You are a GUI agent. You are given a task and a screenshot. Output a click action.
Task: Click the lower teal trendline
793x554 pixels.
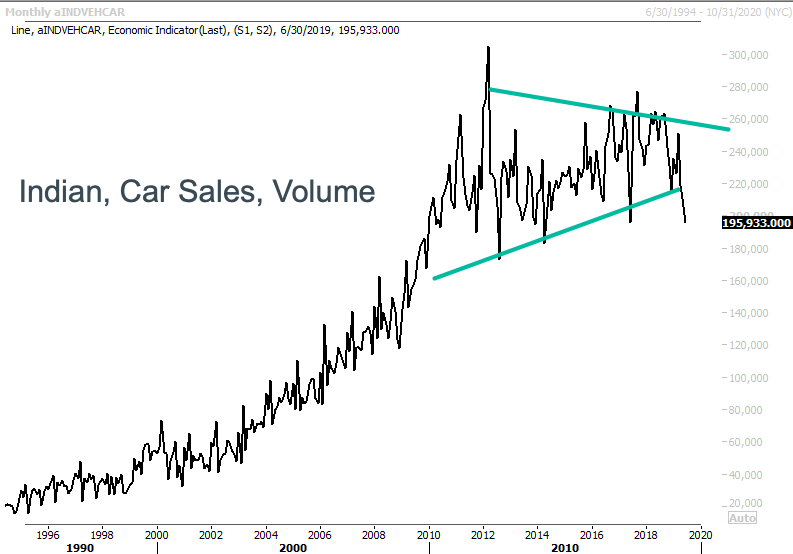tap(556, 233)
